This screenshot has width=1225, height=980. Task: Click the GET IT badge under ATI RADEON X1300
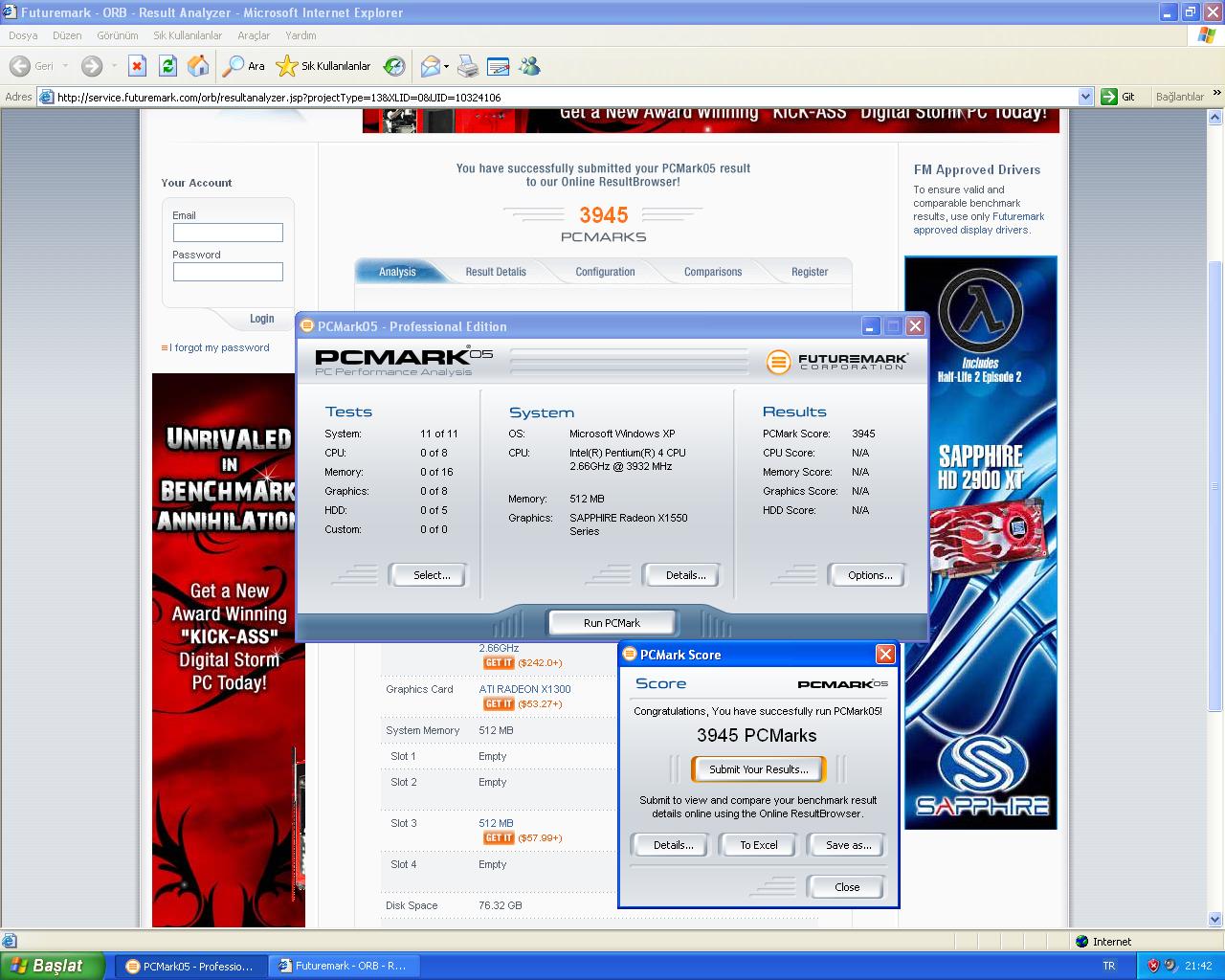tap(499, 703)
